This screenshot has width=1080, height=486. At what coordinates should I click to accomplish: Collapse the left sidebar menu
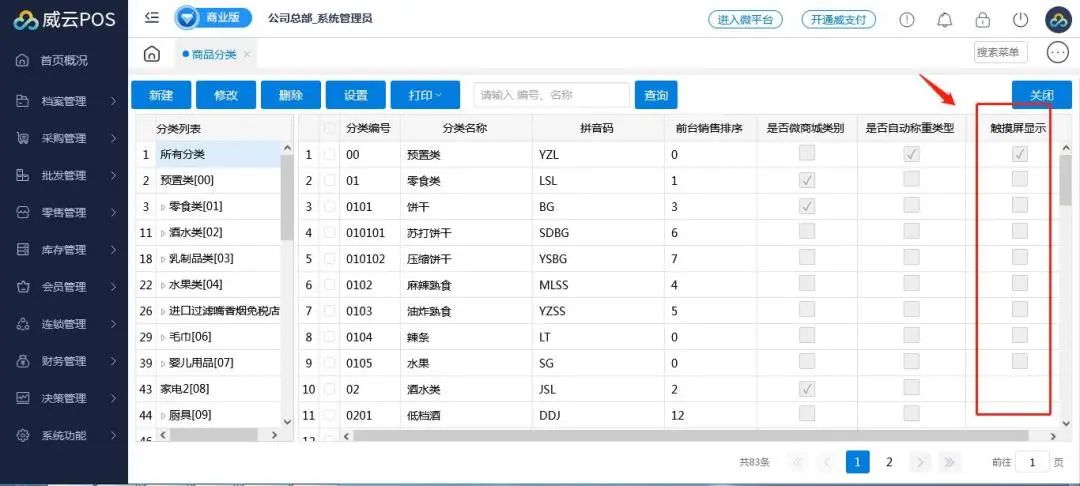pyautogui.click(x=152, y=18)
